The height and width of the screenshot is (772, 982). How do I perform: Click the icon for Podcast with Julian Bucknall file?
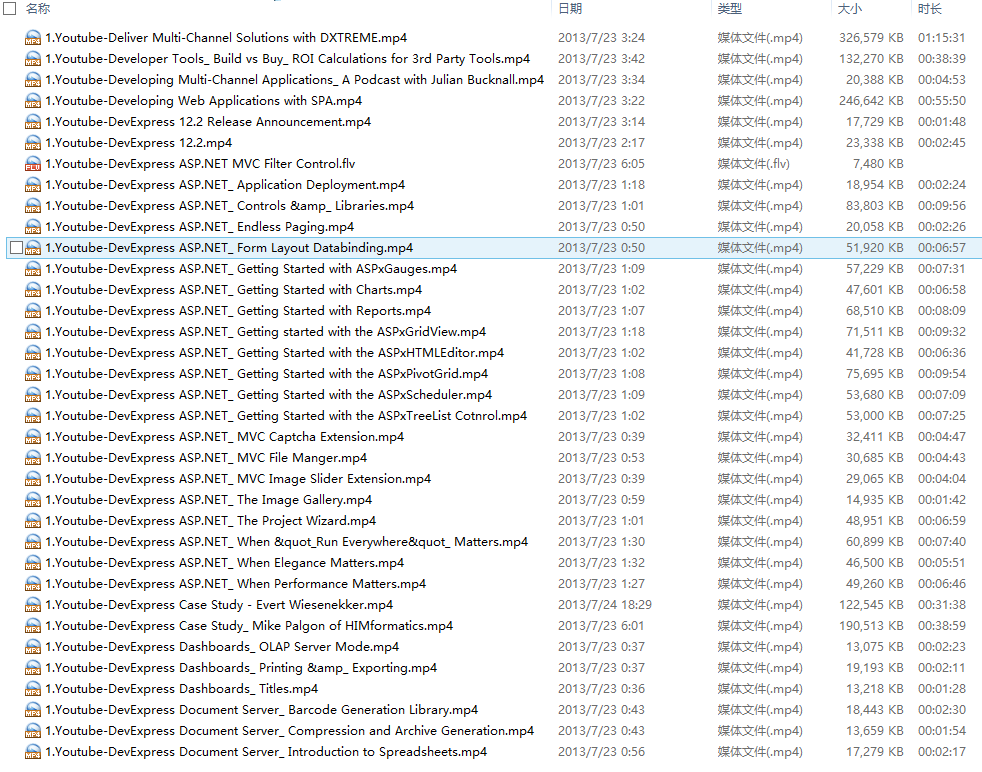tap(33, 80)
